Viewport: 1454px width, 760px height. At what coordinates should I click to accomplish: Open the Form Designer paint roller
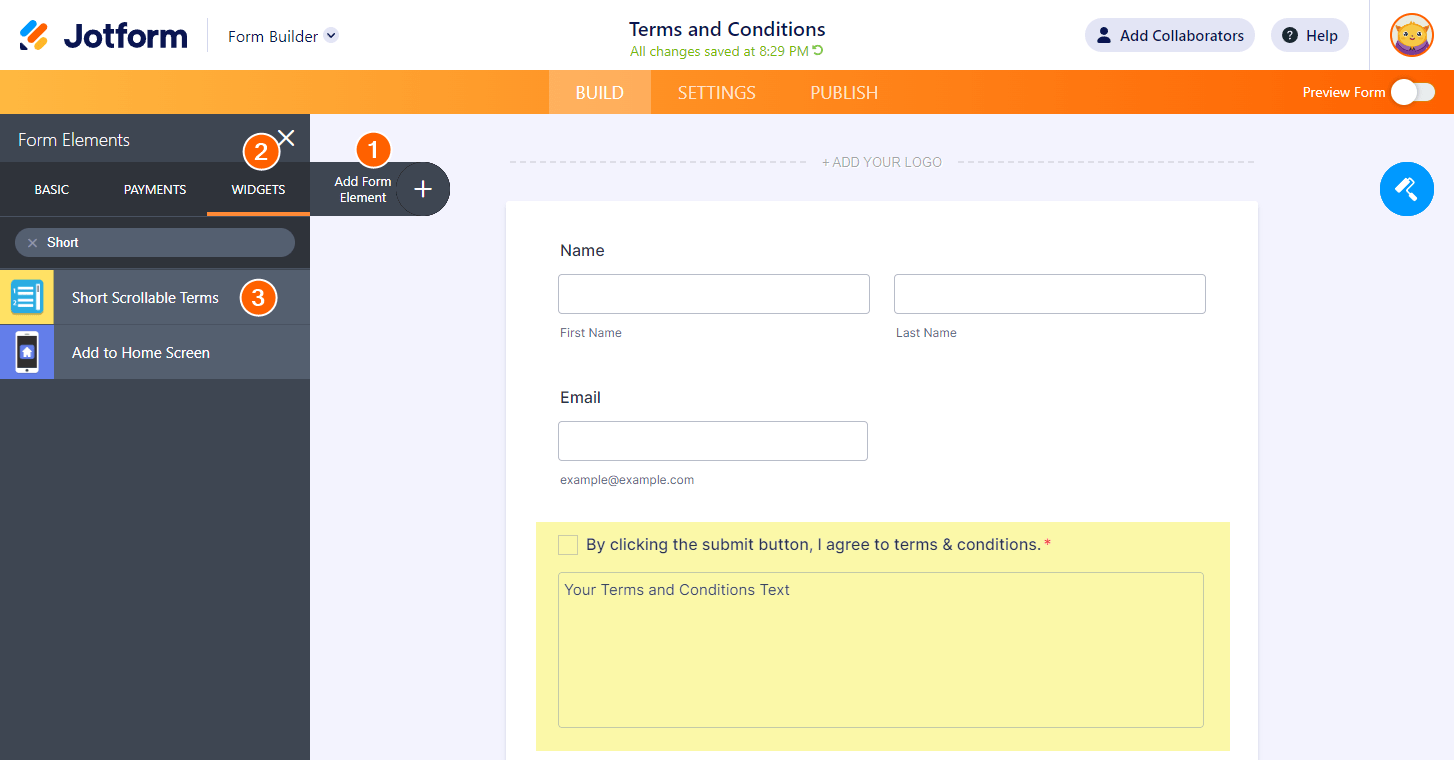pos(1406,188)
